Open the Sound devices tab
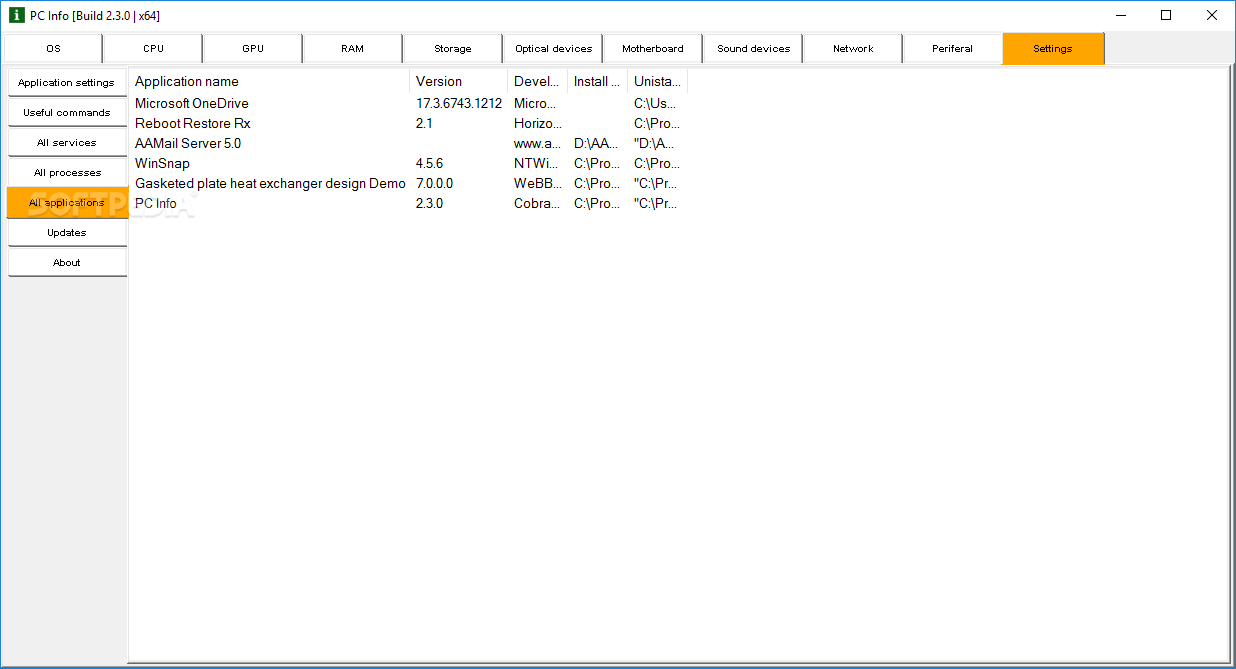 [753, 48]
